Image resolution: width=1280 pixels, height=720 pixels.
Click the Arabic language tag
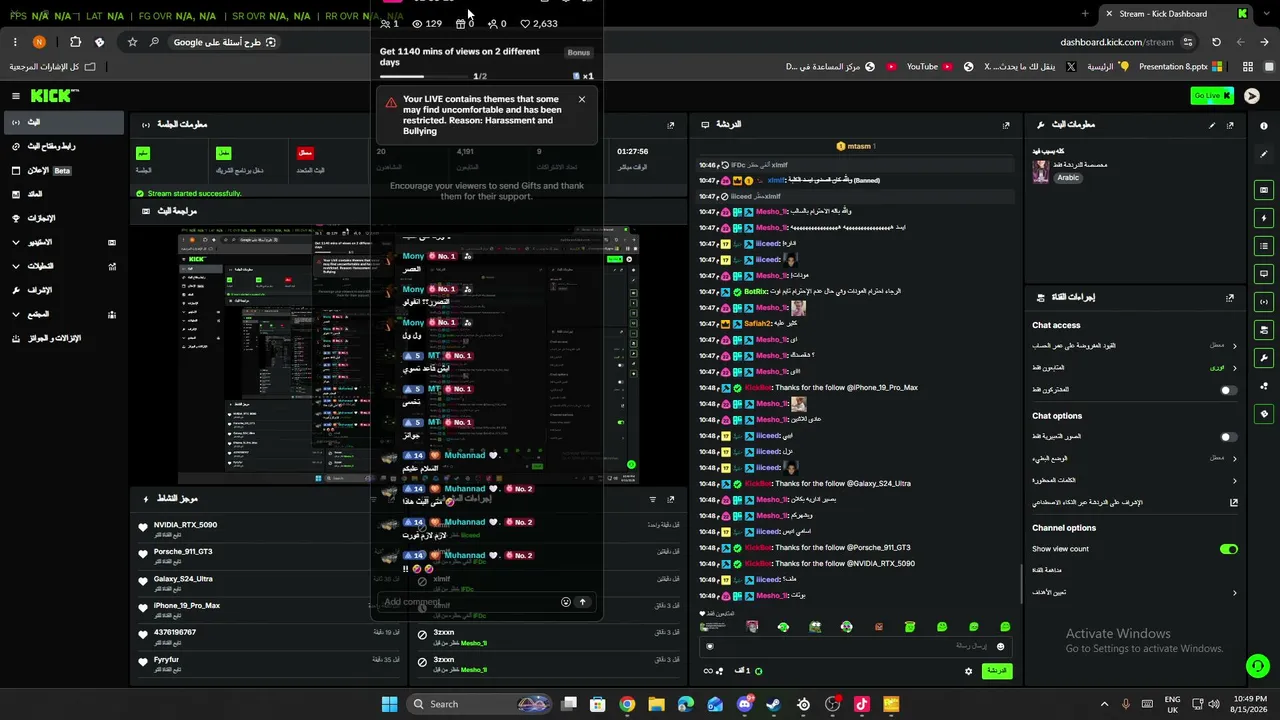(x=1068, y=178)
